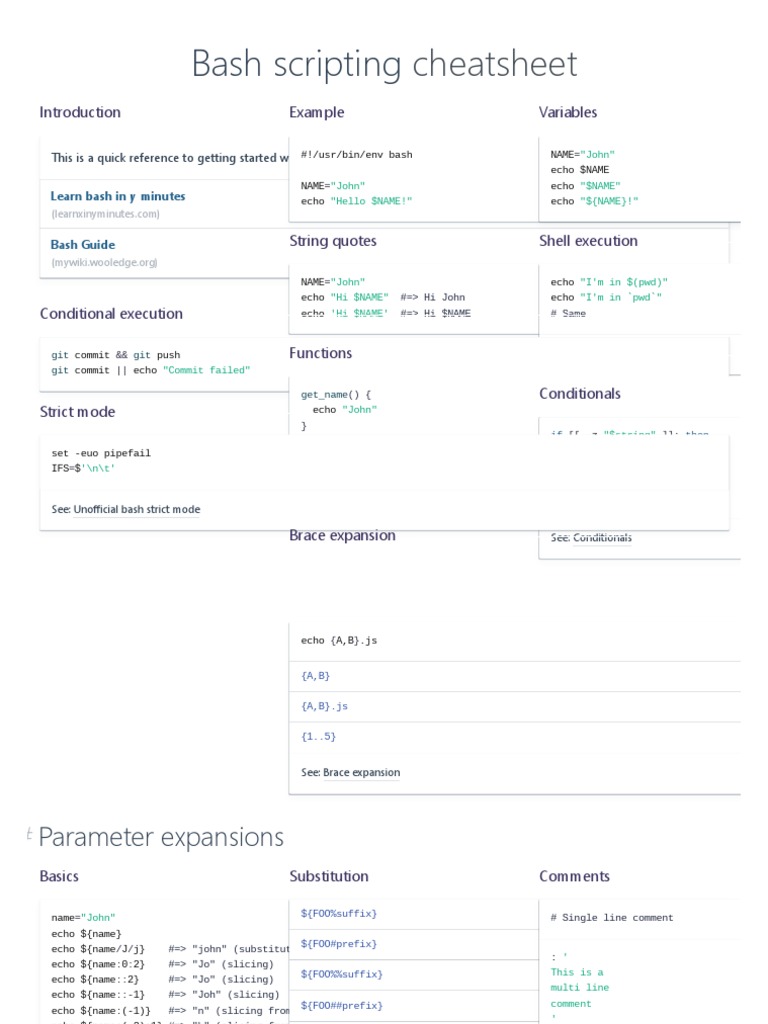Select the Parameter expansions section heading

(161, 836)
